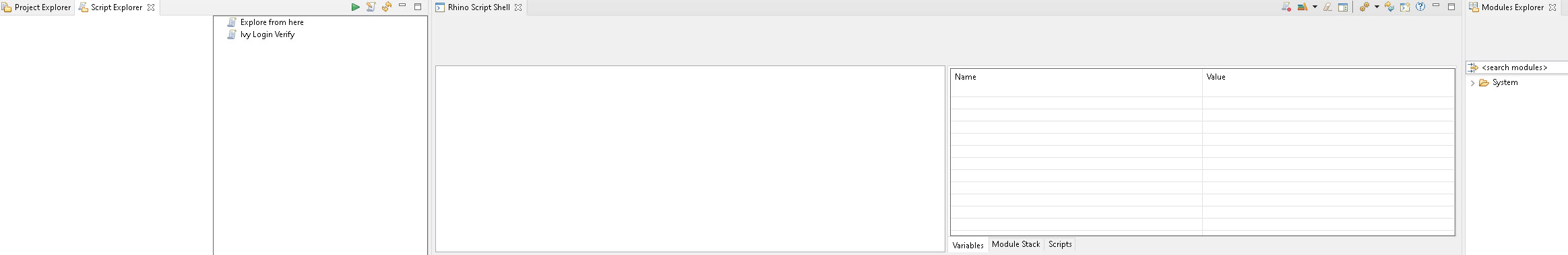Click the eraser icon to clear the shell
The height and width of the screenshot is (255, 1568).
(x=1327, y=7)
